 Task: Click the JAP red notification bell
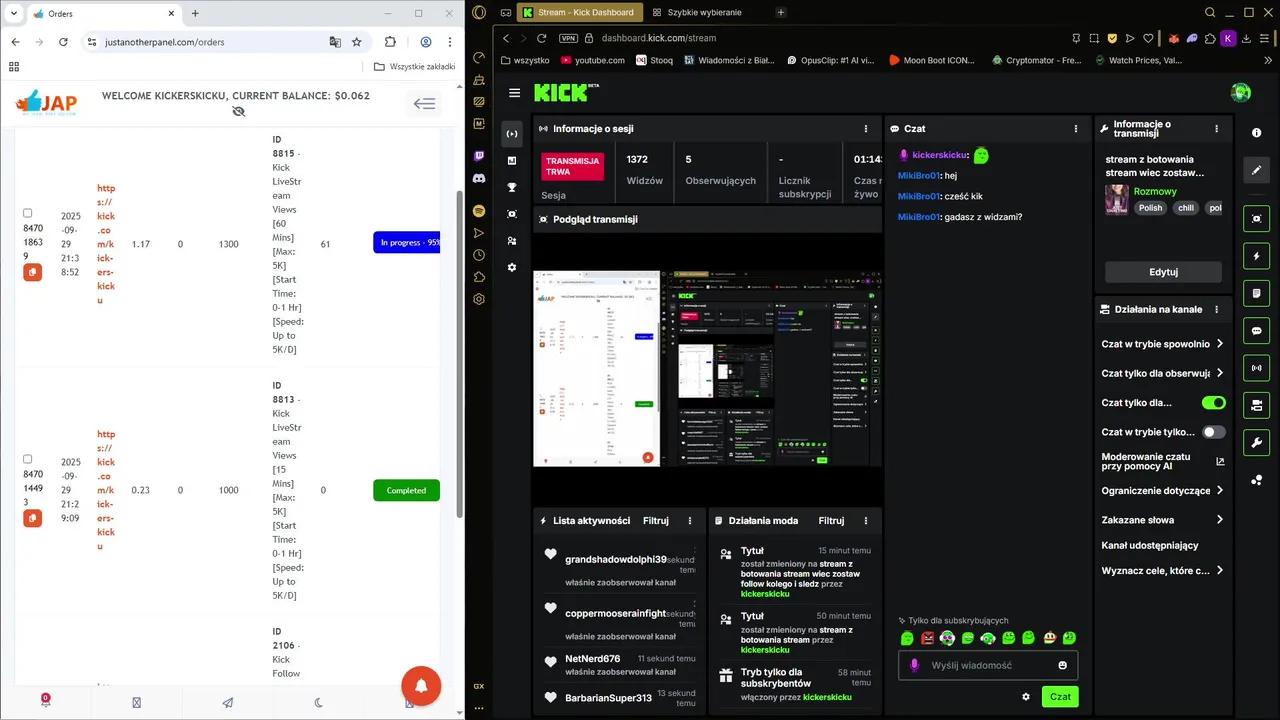pos(421,685)
